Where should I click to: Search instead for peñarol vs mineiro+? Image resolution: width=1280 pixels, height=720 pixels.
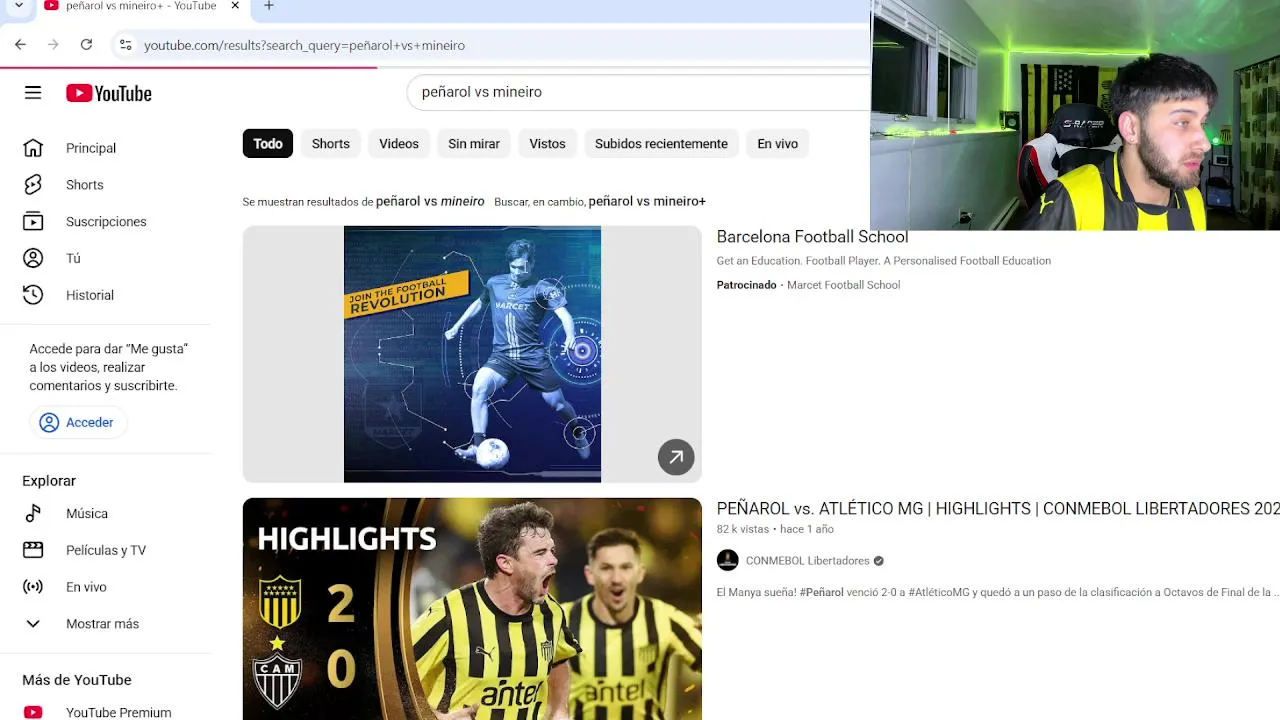click(647, 201)
